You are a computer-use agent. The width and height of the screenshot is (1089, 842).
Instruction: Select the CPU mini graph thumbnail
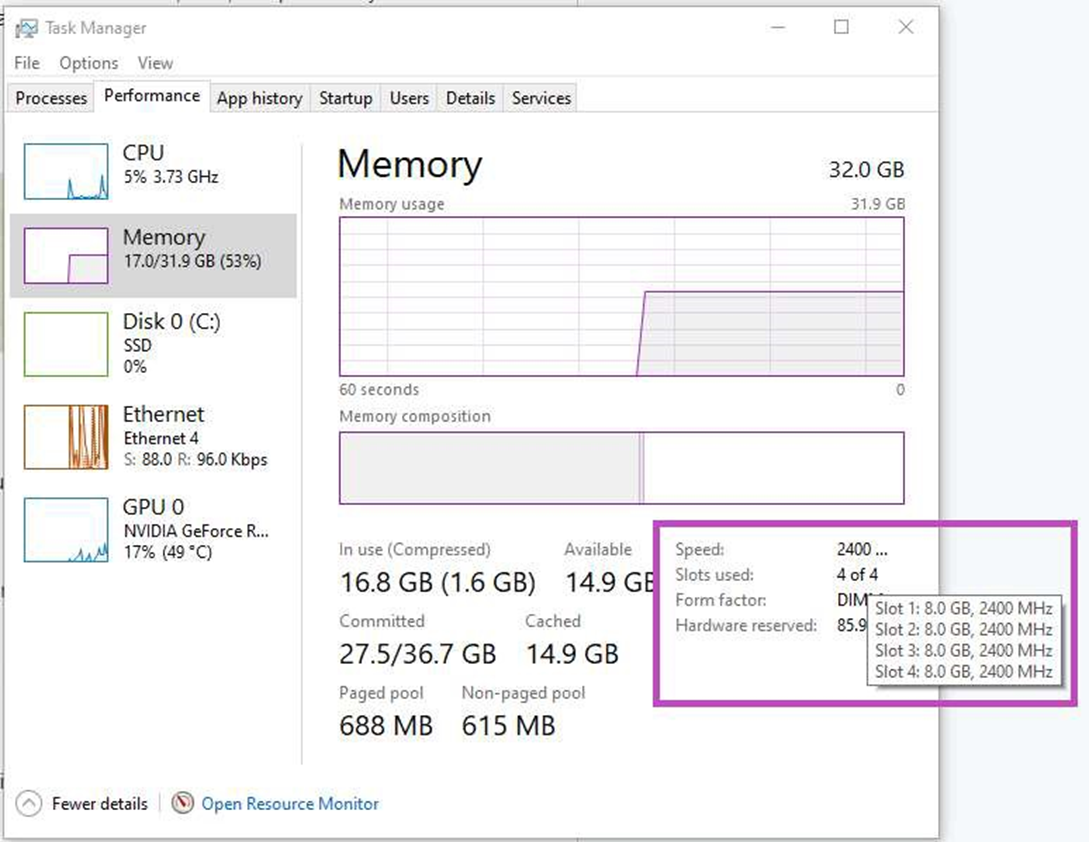66,171
